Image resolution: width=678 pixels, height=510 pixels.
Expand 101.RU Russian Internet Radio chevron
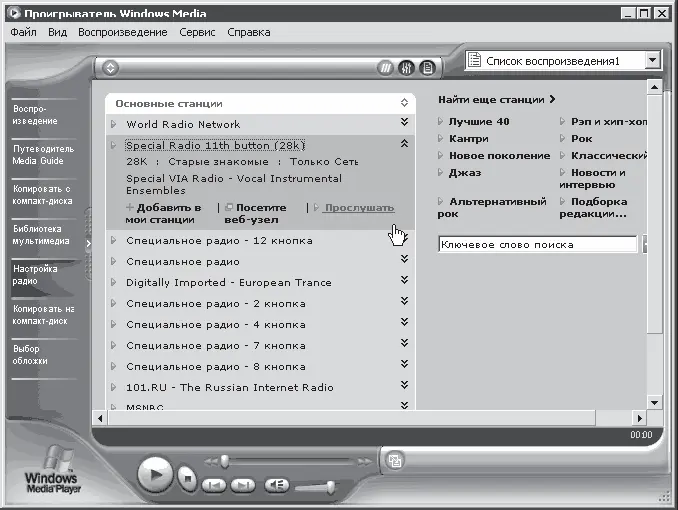[x=404, y=385]
